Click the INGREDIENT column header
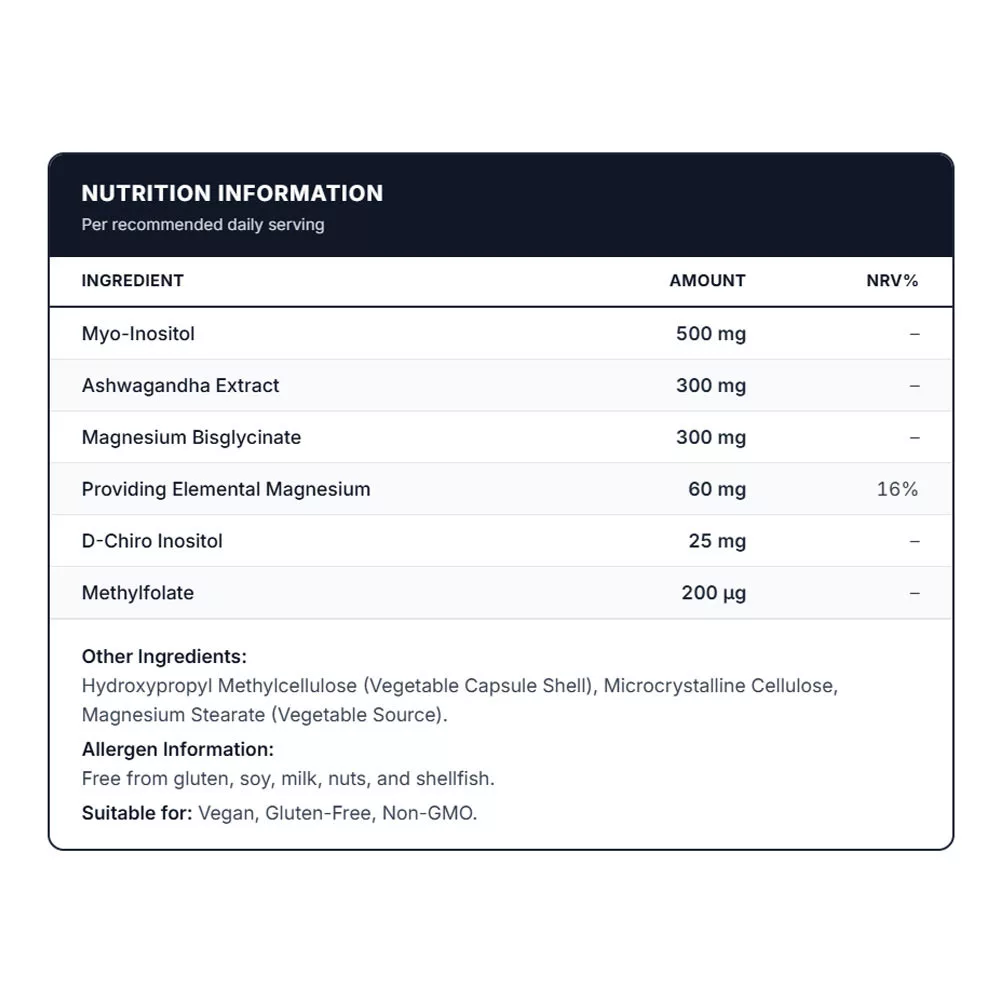This screenshot has width=1000, height=1000. [133, 281]
